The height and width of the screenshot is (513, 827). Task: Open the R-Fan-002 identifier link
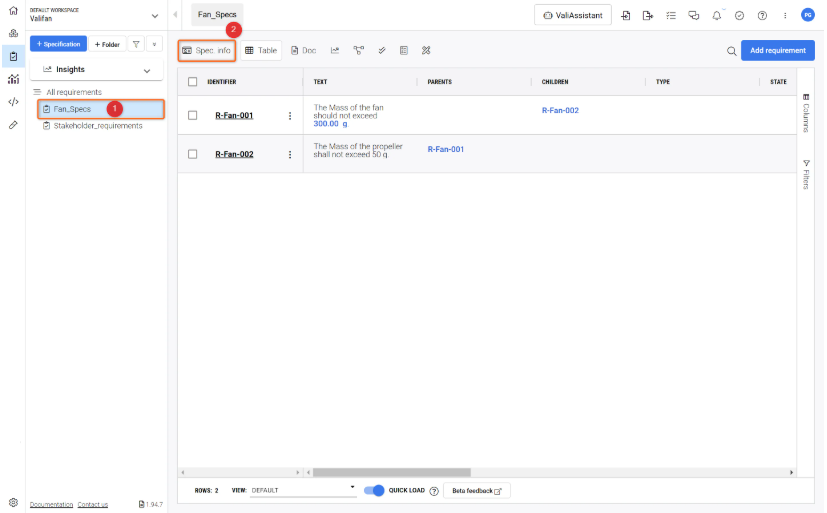click(234, 154)
